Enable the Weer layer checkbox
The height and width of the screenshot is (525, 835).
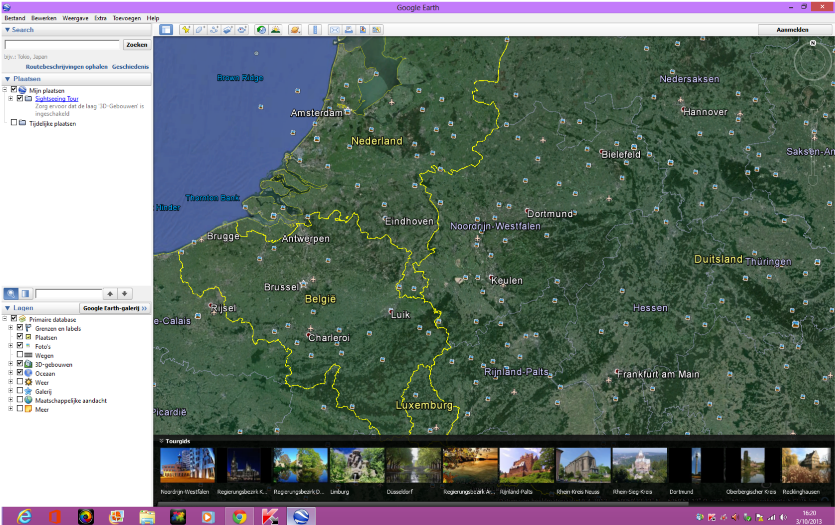[20, 382]
